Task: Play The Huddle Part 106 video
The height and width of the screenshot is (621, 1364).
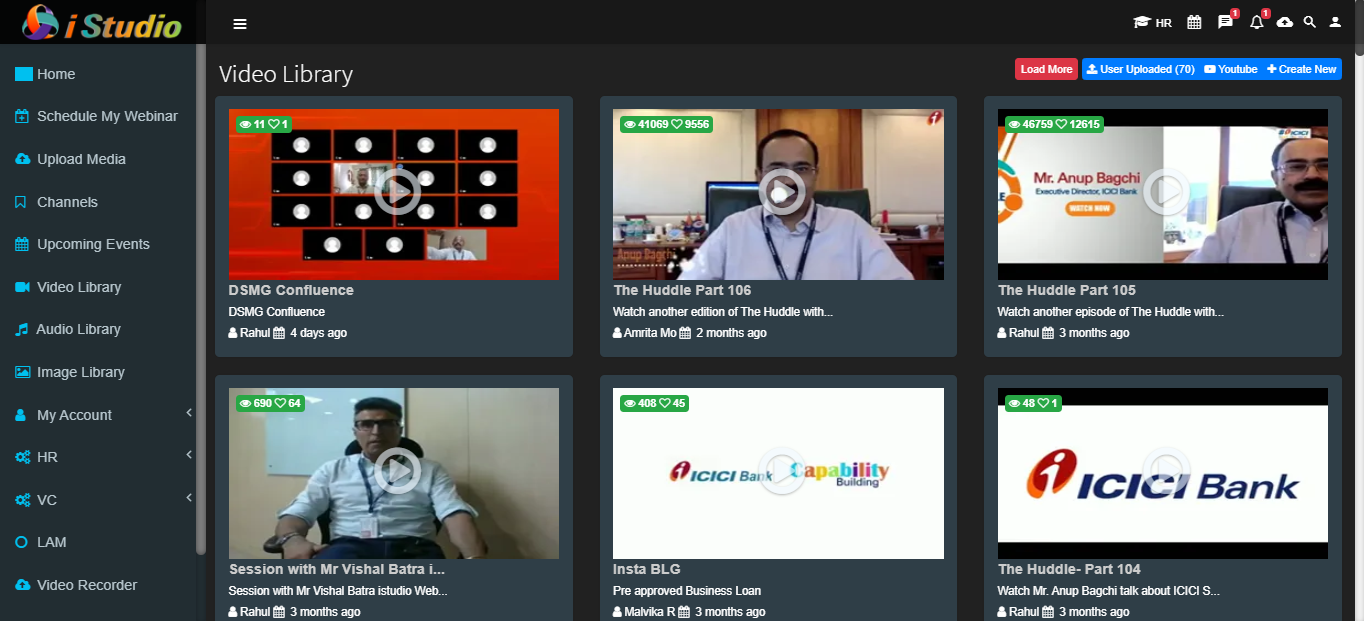Action: coord(782,192)
